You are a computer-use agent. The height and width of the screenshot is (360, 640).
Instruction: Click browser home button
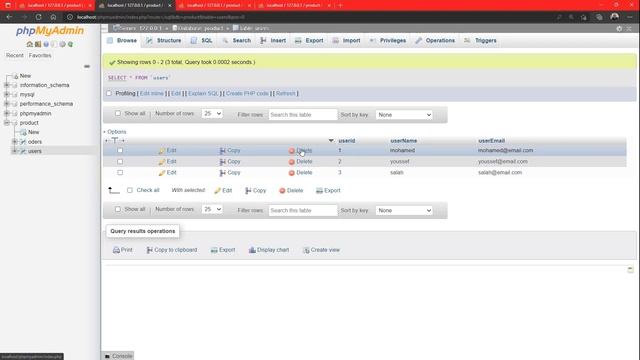pos(53,17)
